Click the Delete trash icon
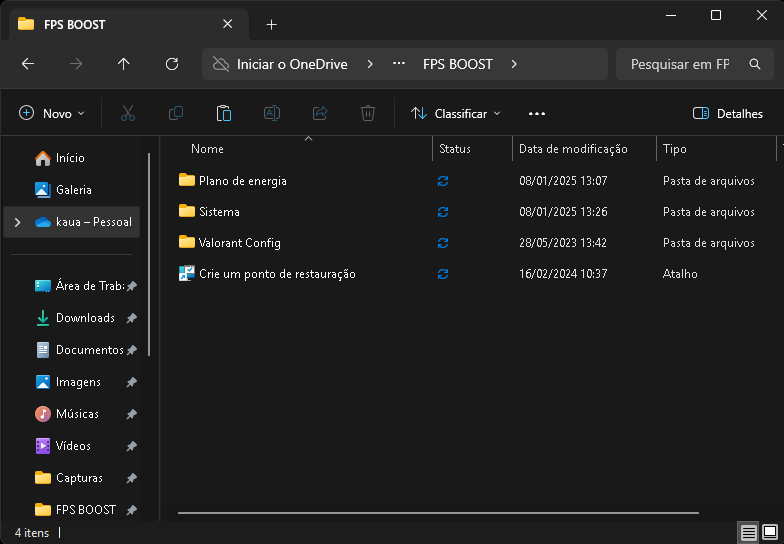The width and height of the screenshot is (784, 544). tap(368, 114)
